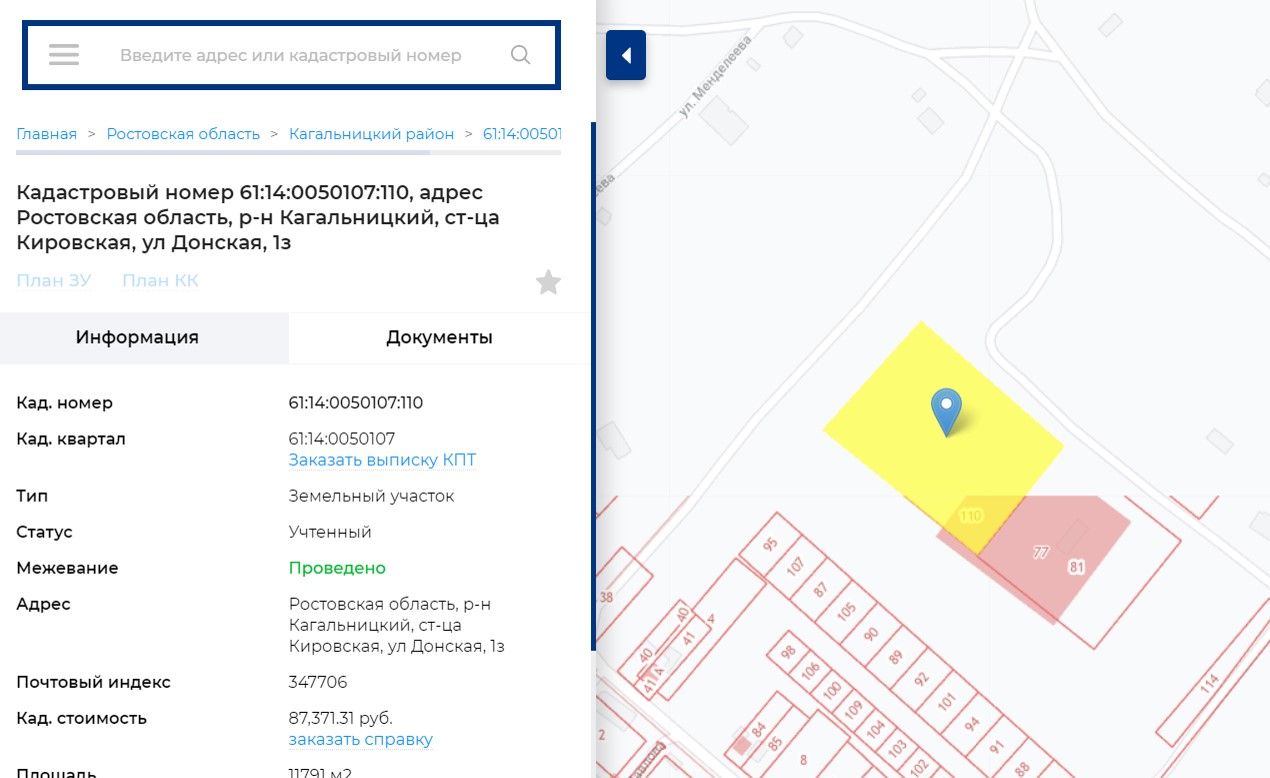Go to Главная breadcrumb
The height and width of the screenshot is (778, 1270).
(x=46, y=134)
